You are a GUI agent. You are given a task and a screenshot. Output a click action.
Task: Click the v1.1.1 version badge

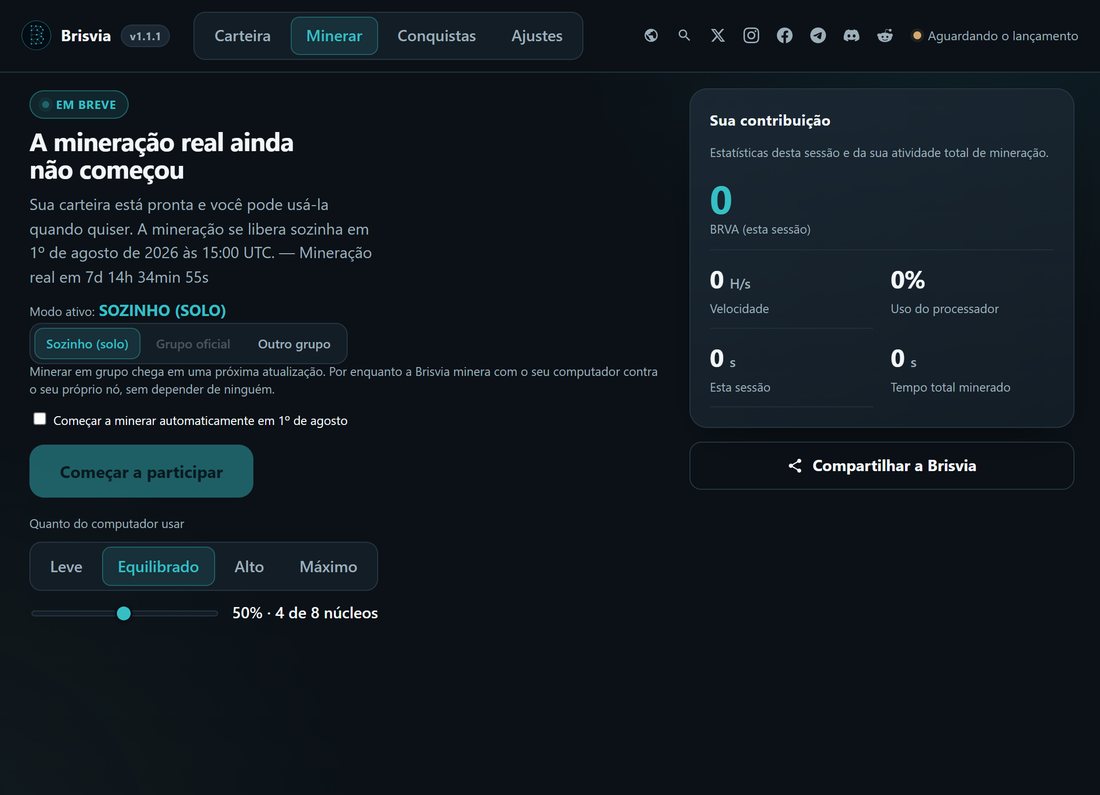[145, 36]
